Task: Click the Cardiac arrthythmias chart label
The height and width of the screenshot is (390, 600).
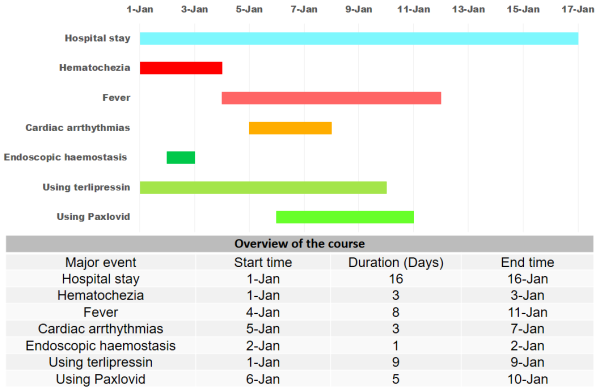Action: 78,128
